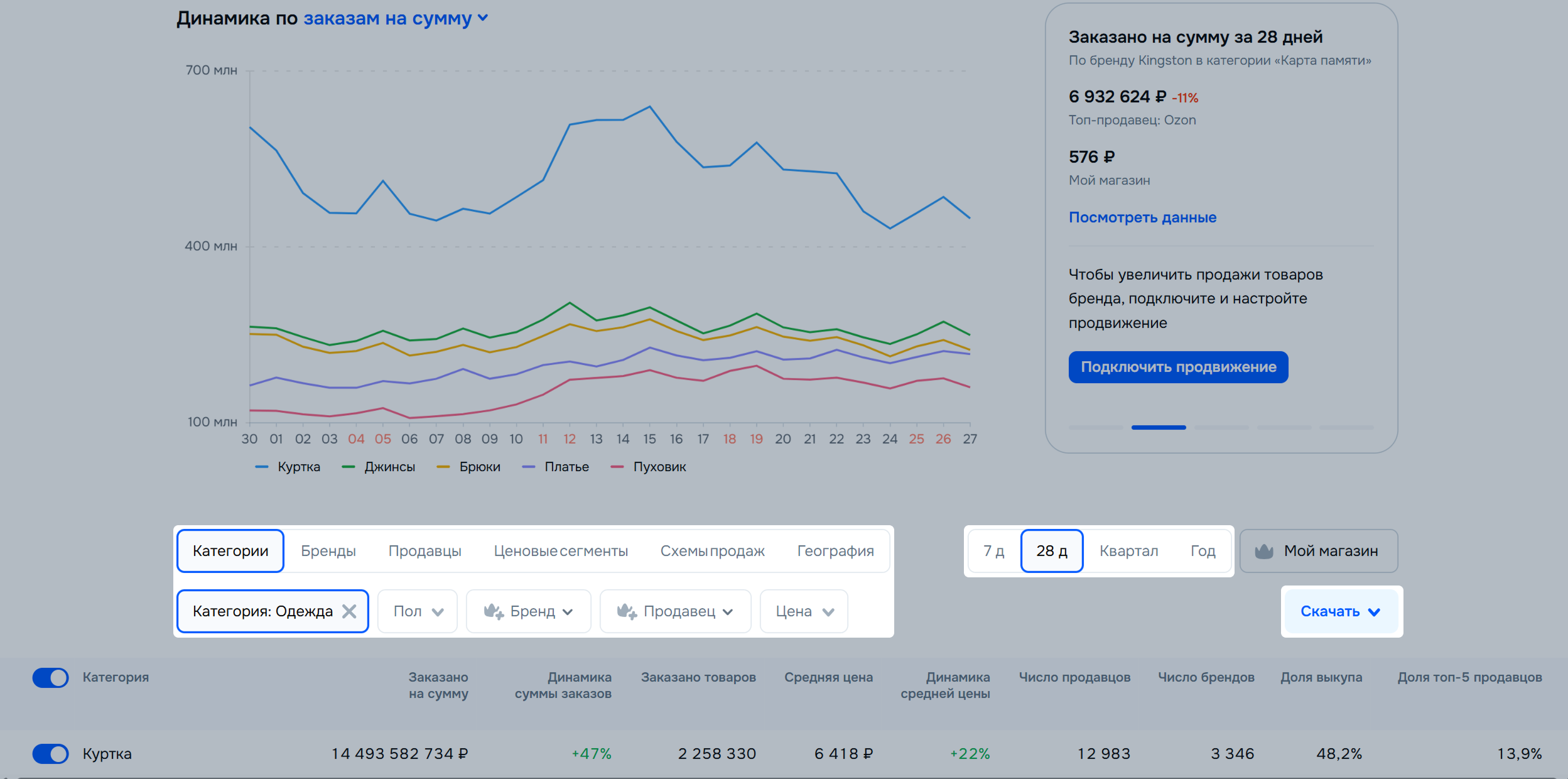Expand the Пол filter dropdown
The image size is (1568, 779).
(x=418, y=611)
